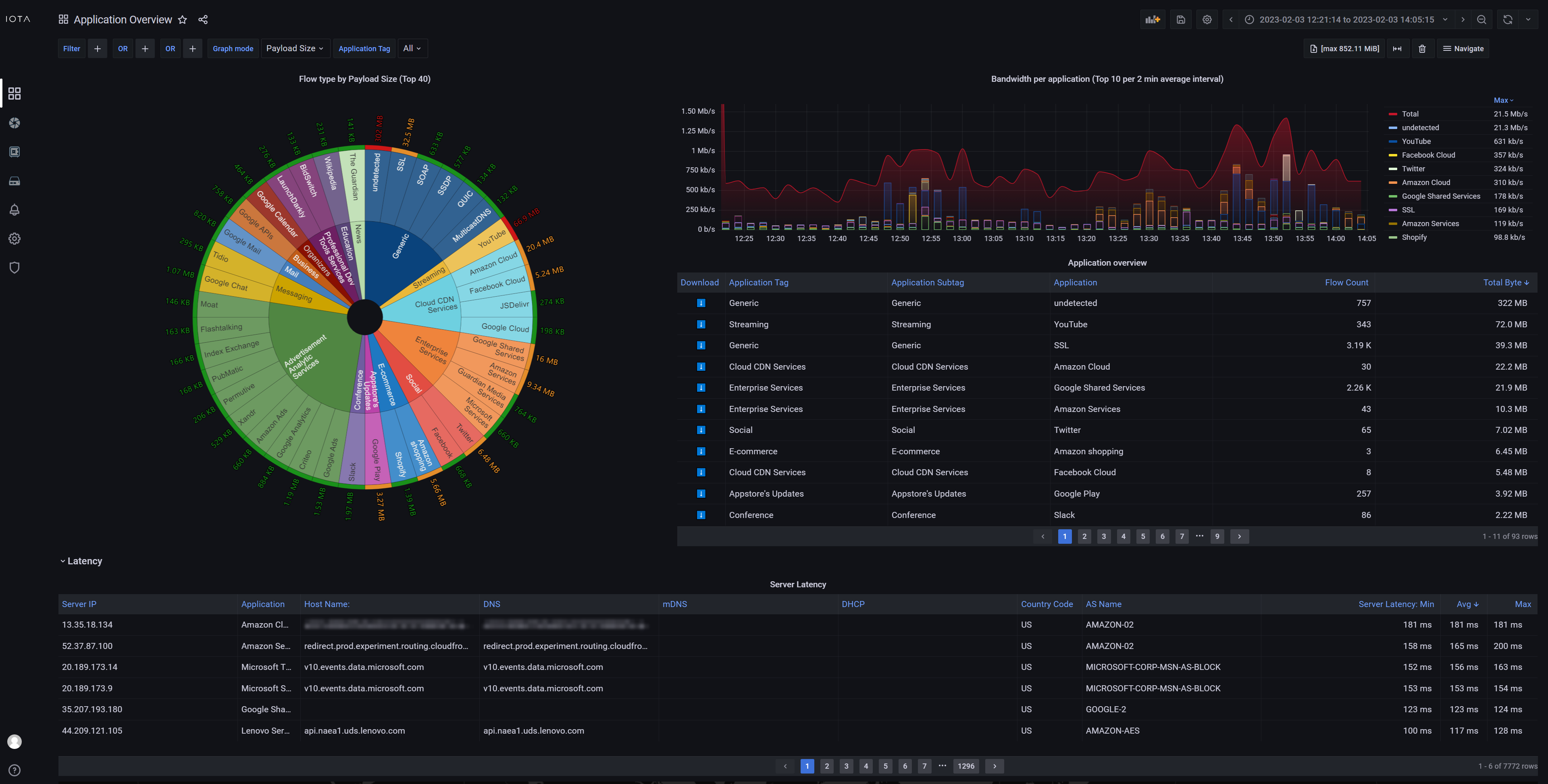1548x784 pixels.
Task: Select page 2 in application overview pagination
Action: 1084,536
